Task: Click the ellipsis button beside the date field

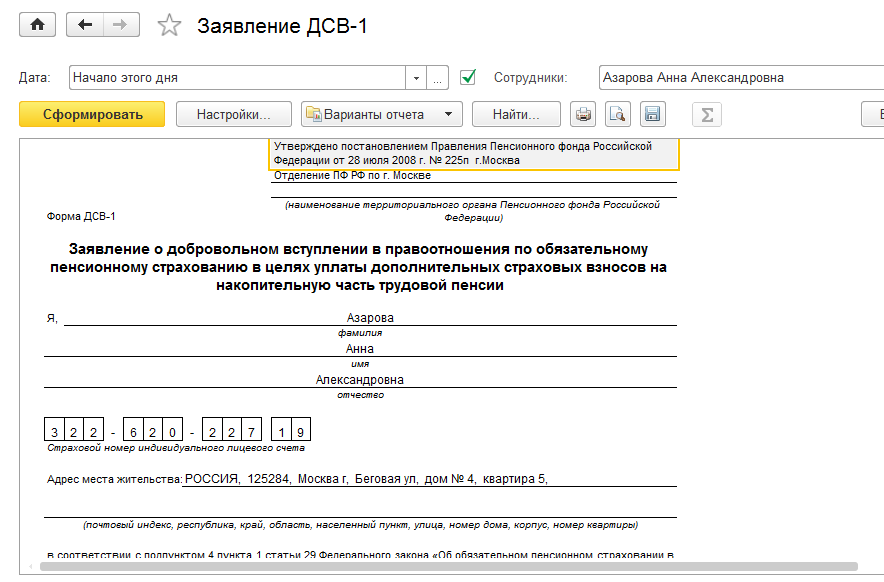Action: pos(437,78)
